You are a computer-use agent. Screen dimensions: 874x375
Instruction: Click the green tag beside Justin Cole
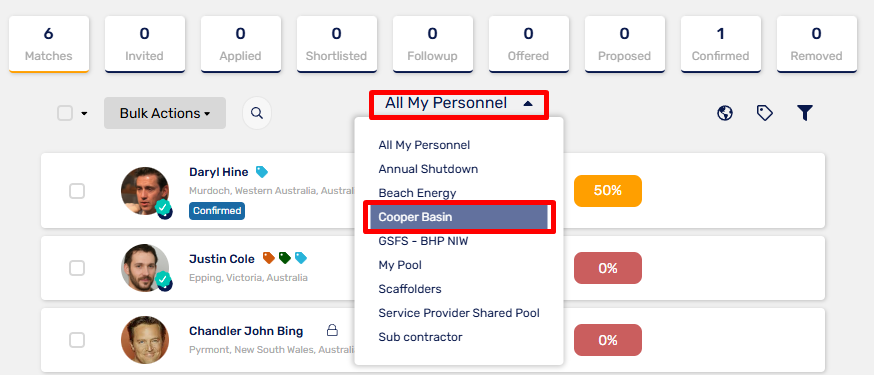pos(285,258)
